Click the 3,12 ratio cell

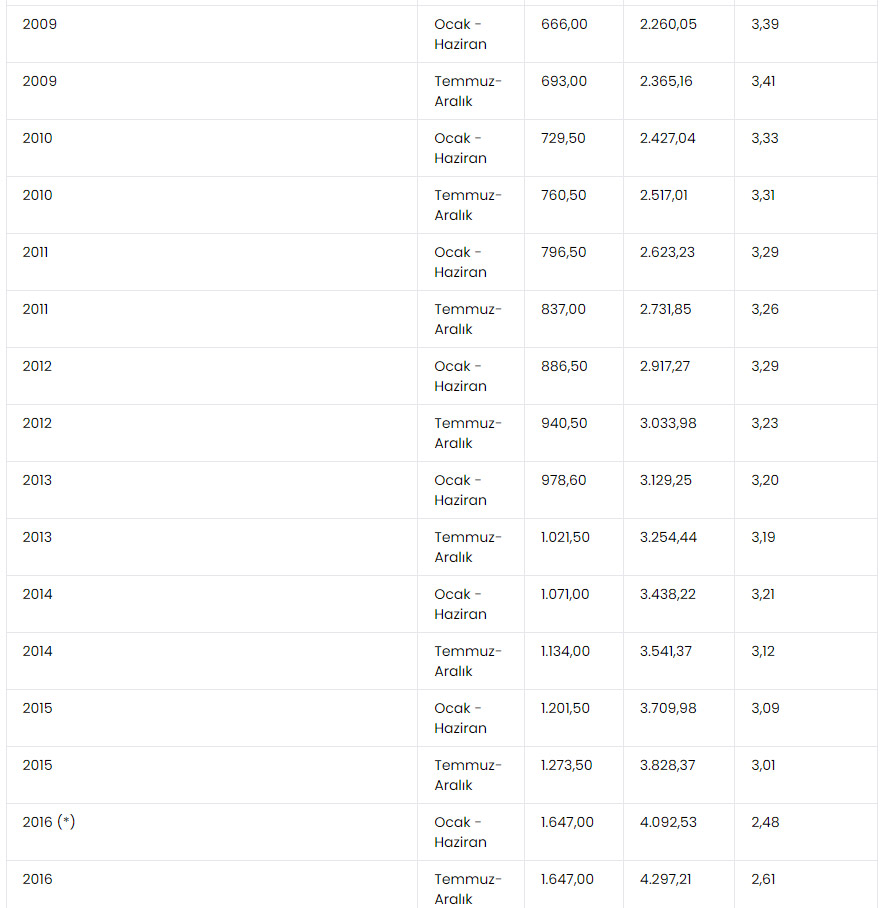click(763, 651)
